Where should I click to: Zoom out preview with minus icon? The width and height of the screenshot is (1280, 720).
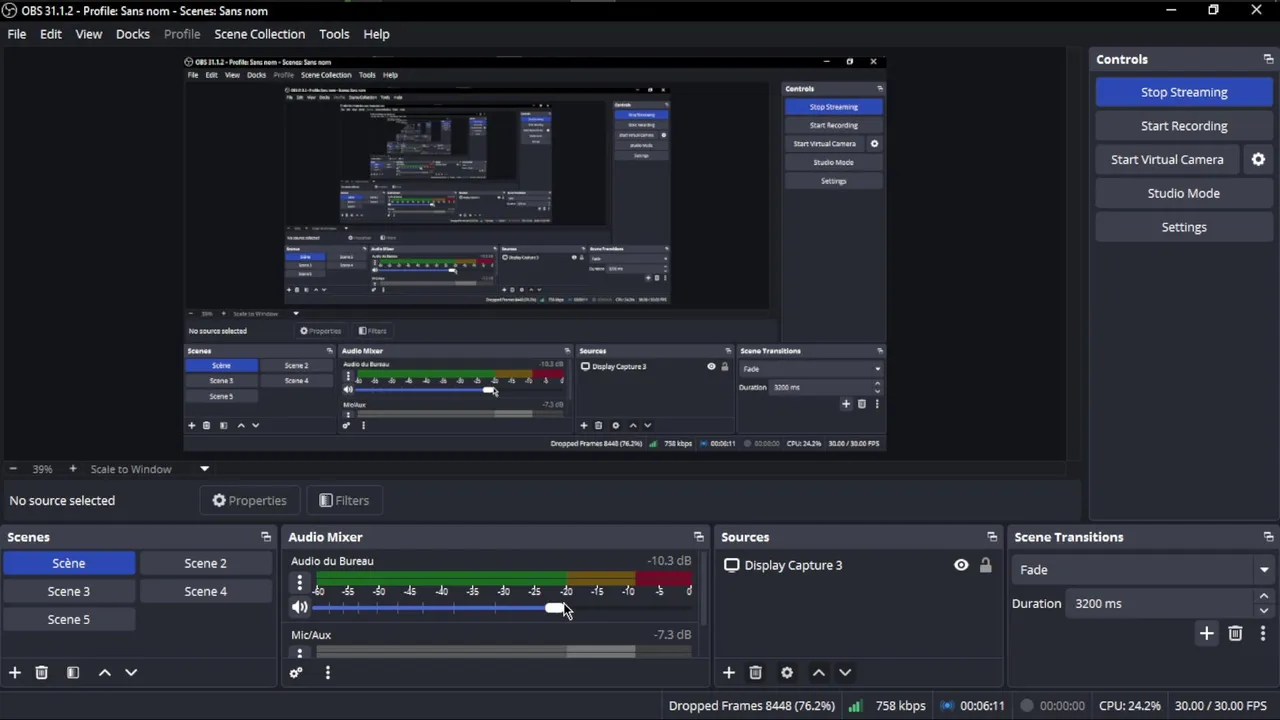[13, 469]
